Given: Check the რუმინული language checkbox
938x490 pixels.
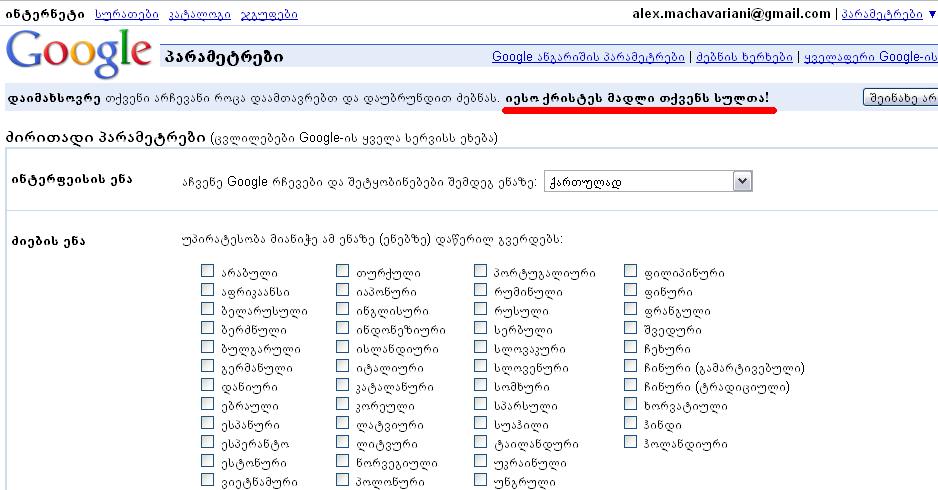Looking at the screenshot, I should (480, 290).
